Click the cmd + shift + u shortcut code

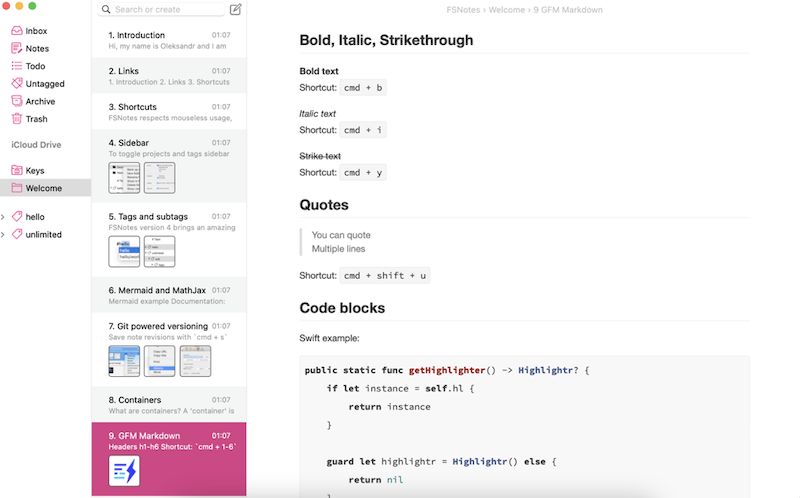[x=385, y=276]
